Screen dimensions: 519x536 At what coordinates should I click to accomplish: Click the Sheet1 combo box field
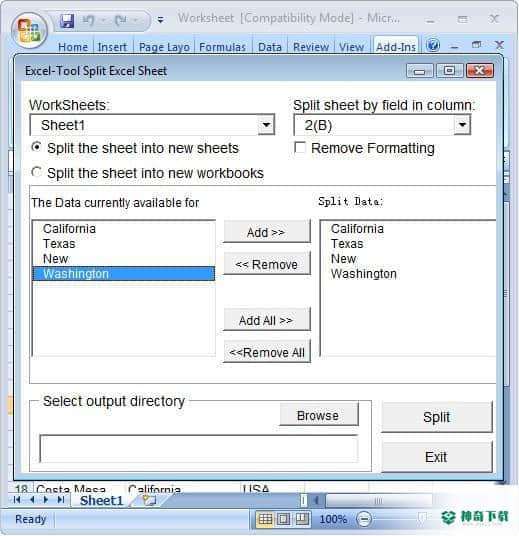[x=152, y=125]
